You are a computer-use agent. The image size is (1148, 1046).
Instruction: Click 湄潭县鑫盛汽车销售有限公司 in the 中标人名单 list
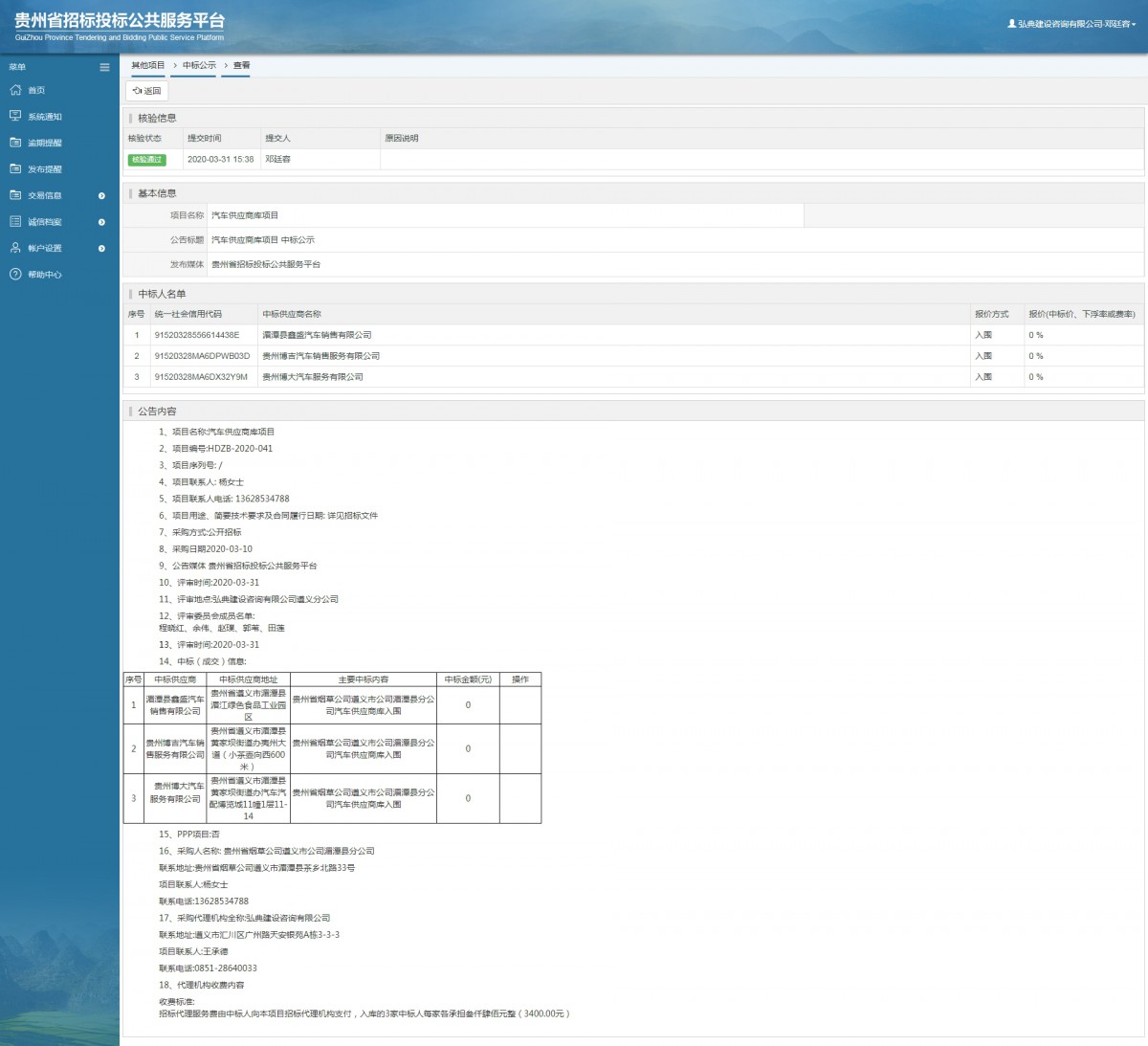tap(317, 335)
